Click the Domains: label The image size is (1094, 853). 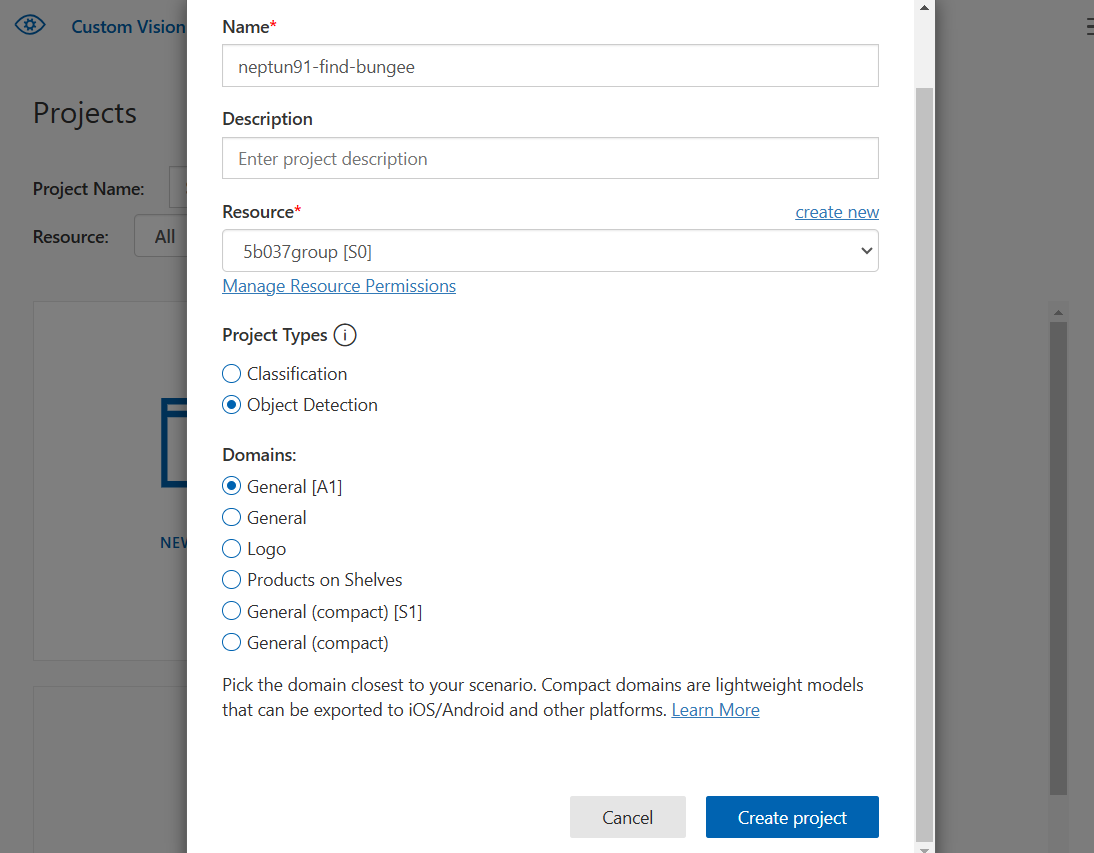click(x=259, y=455)
